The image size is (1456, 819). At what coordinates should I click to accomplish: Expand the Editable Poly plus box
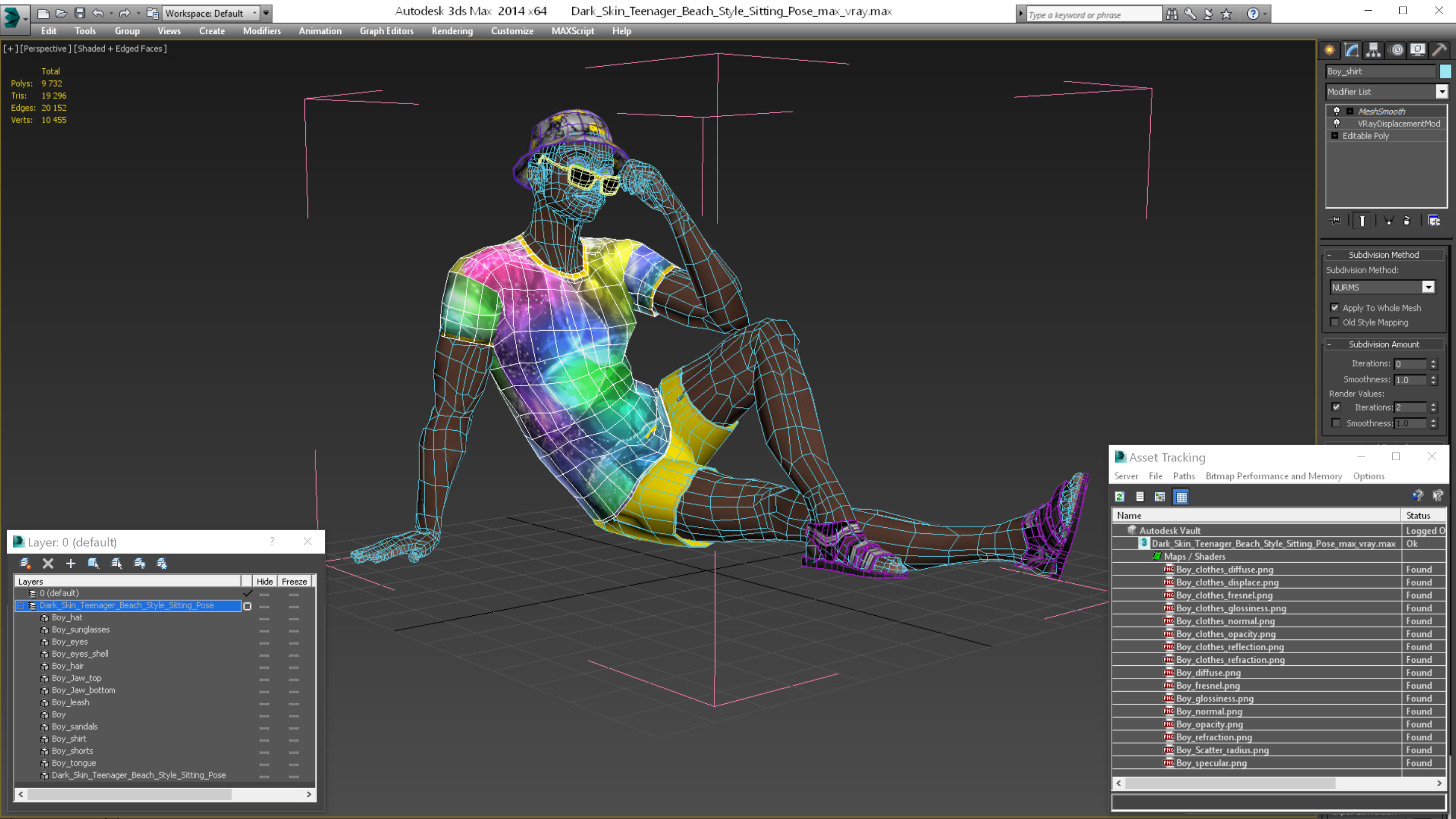pos(1335,135)
